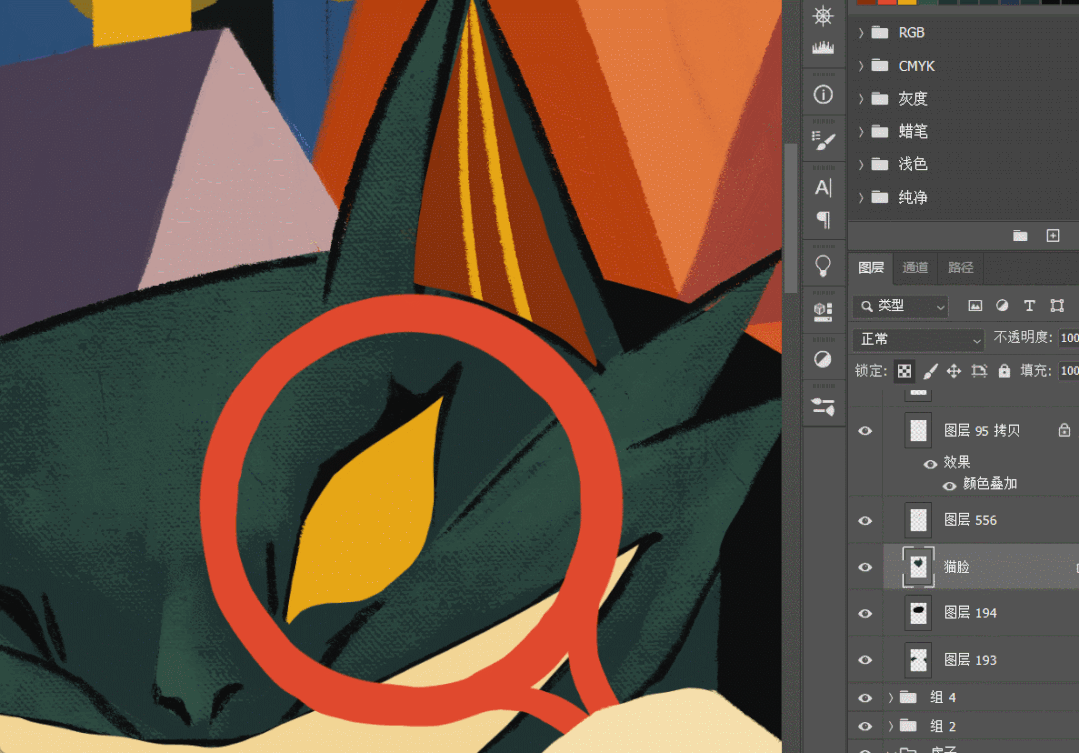Open the Character panel icon
This screenshot has height=753, width=1079.
click(x=823, y=187)
